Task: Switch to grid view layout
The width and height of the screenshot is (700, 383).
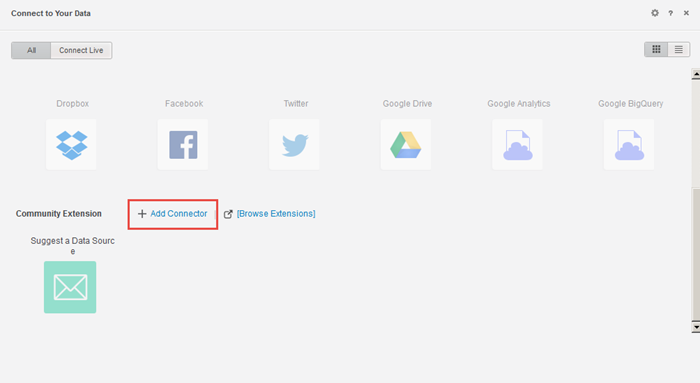Action: tap(656, 50)
